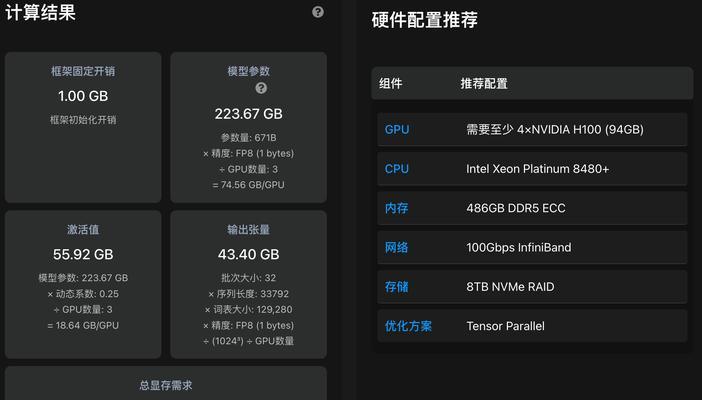Click the 总显存需求 card heading
Screen dimensions: 702x400
[x=166, y=385]
